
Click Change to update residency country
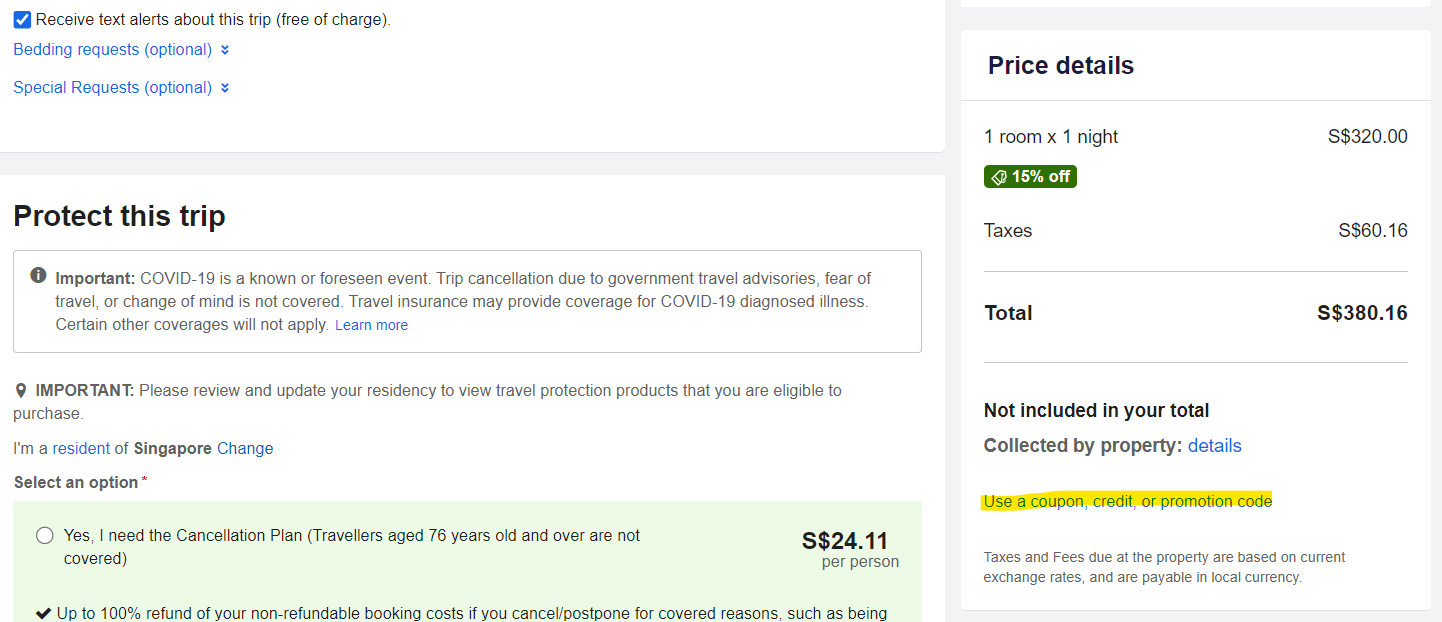tap(245, 448)
